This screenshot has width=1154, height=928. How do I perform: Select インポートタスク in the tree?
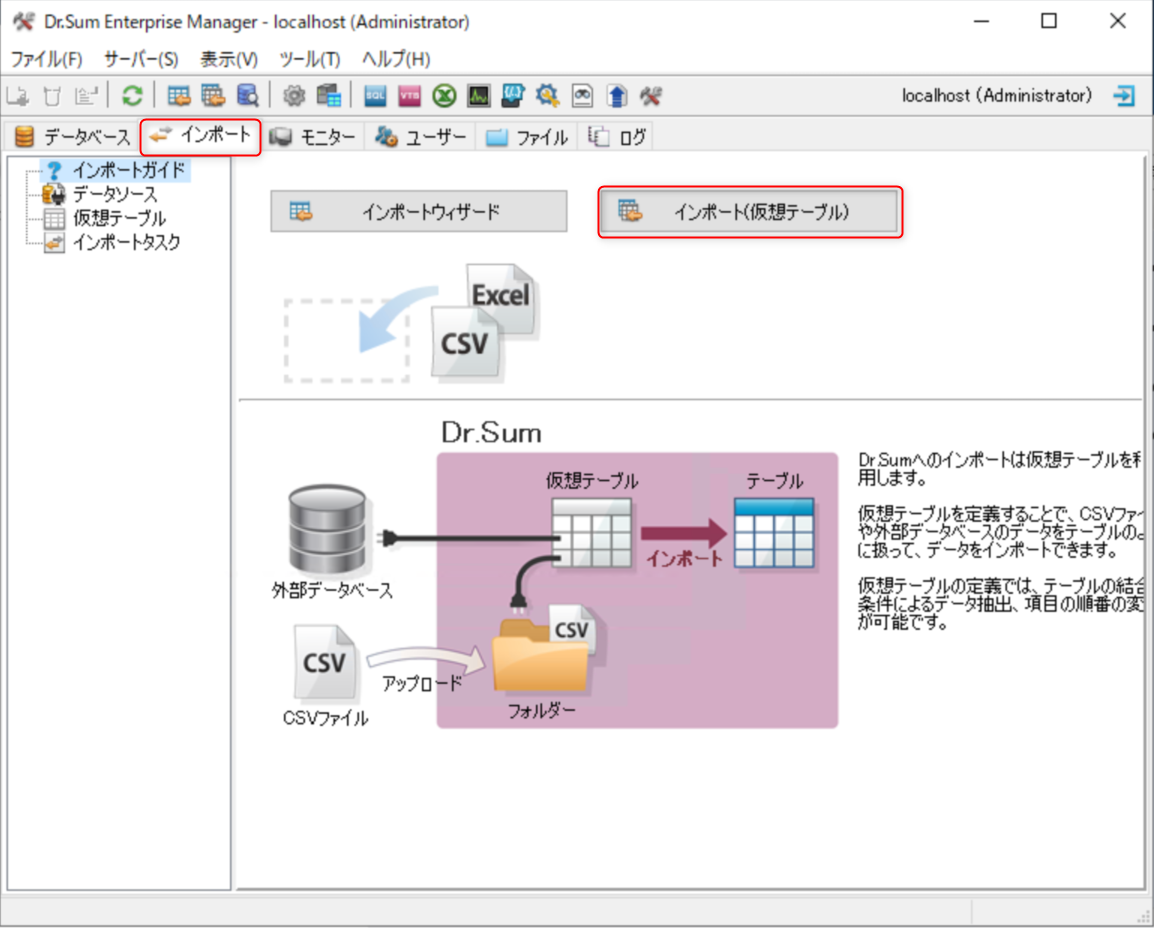tap(126, 242)
